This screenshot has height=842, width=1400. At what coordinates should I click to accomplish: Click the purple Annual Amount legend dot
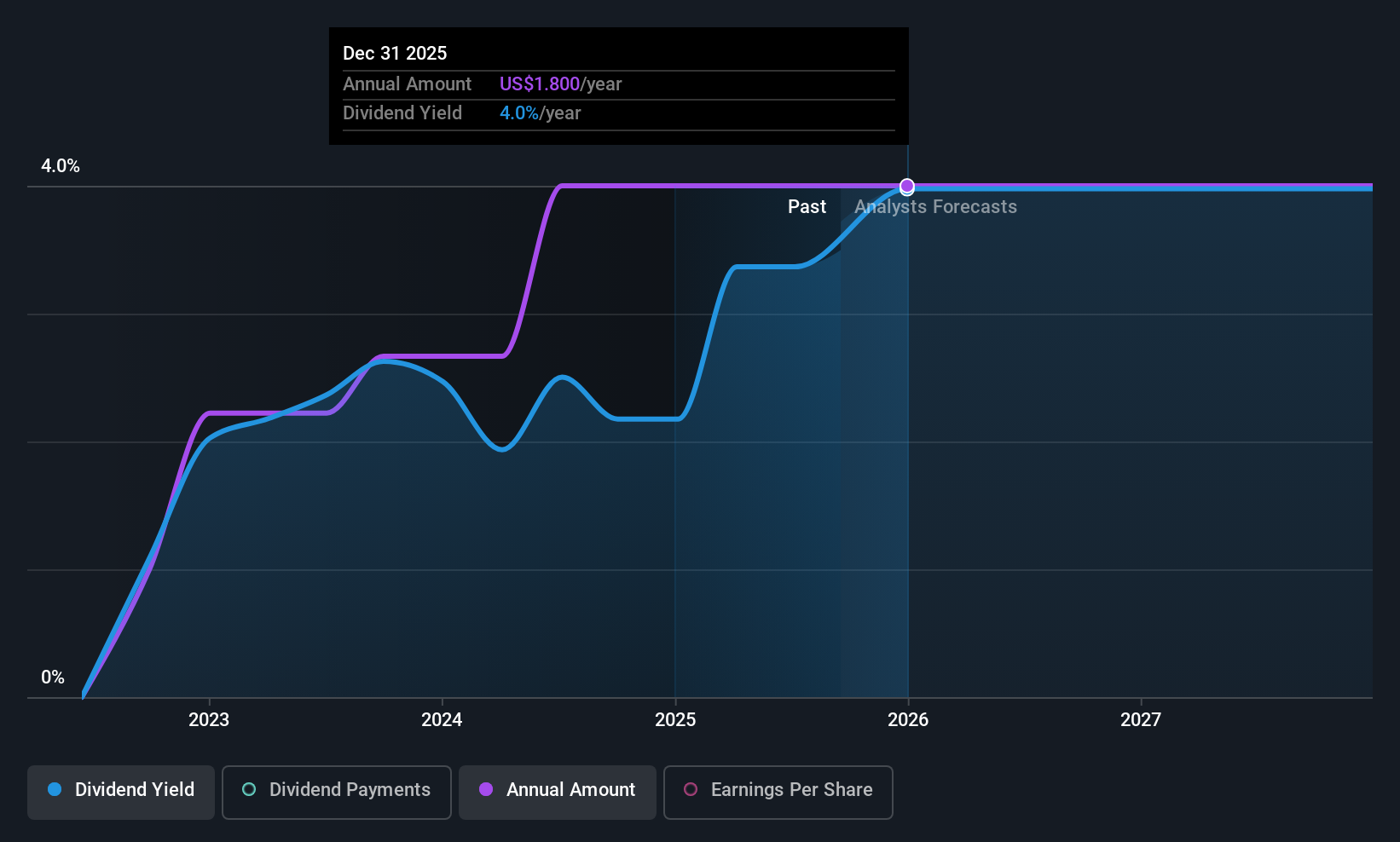(486, 790)
